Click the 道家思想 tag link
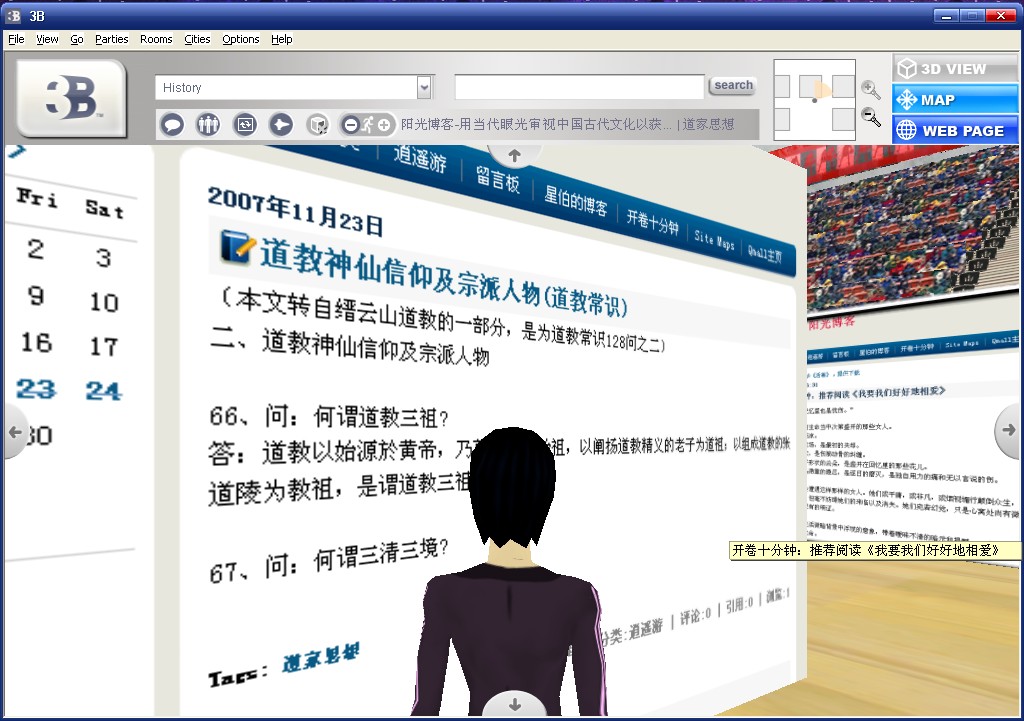This screenshot has height=721, width=1024. tap(321, 658)
